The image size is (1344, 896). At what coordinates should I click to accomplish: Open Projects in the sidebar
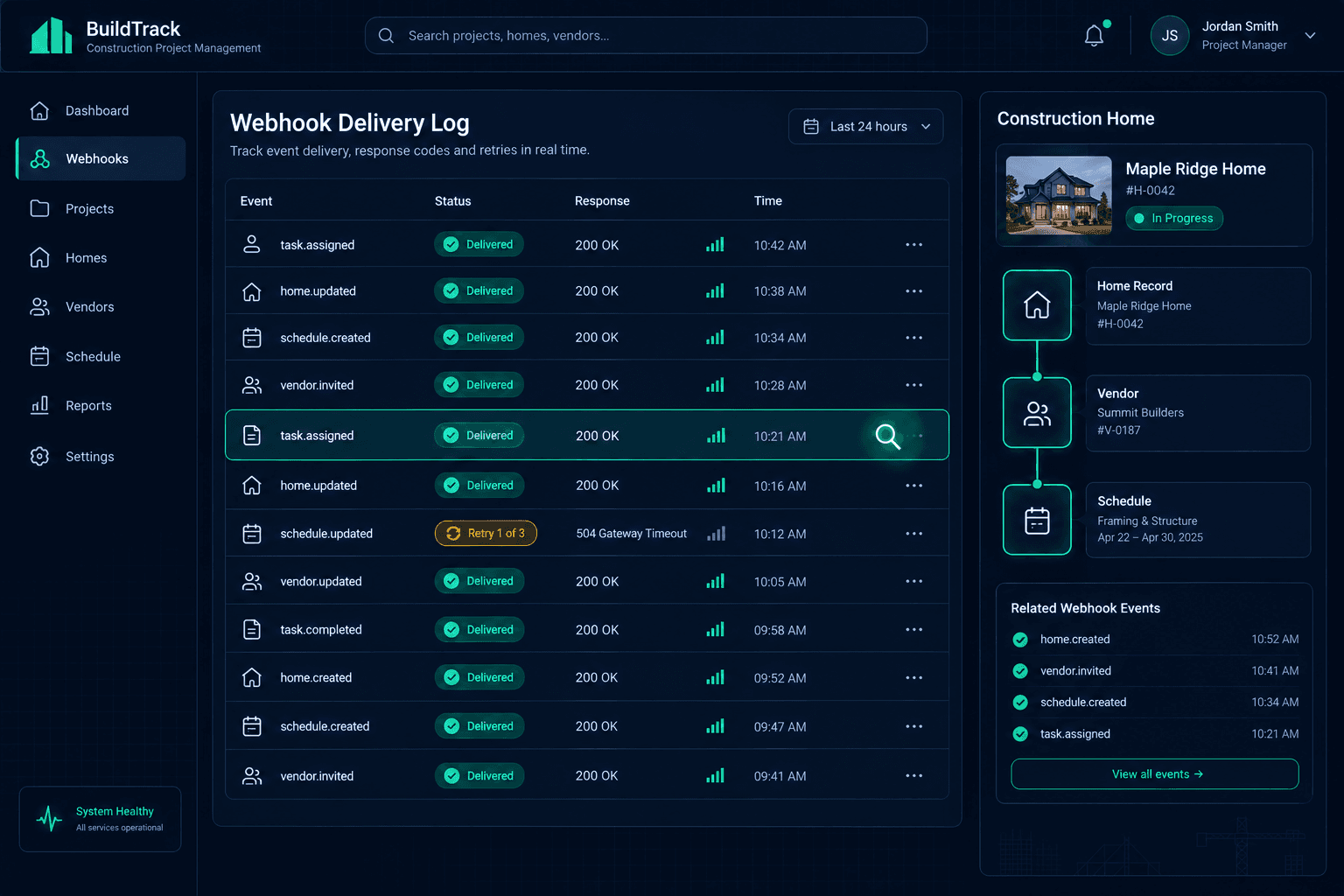click(x=101, y=208)
